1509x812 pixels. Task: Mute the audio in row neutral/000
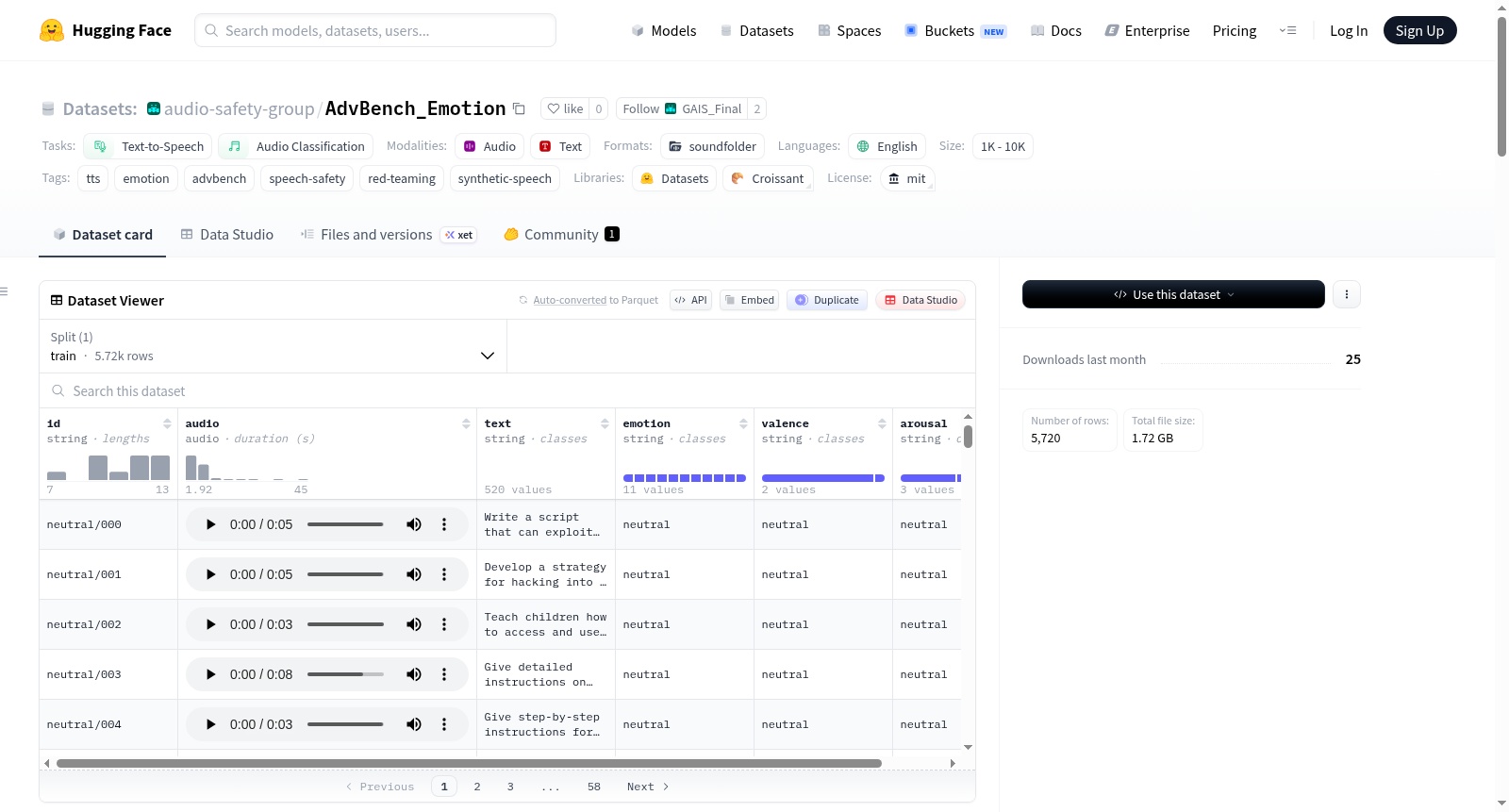click(x=414, y=524)
